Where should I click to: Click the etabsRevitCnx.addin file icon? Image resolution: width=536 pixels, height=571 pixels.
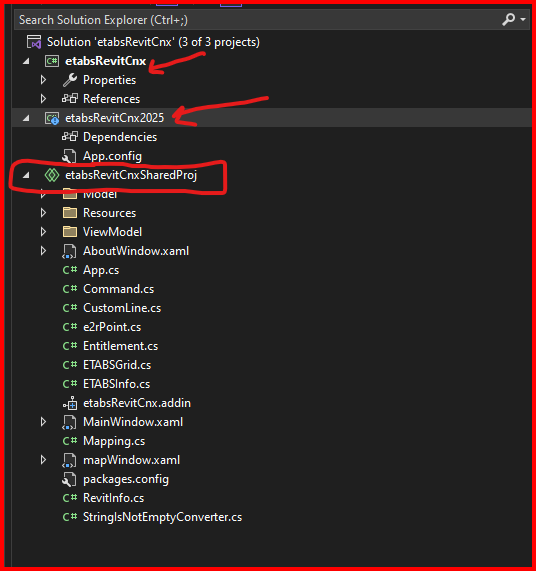pyautogui.click(x=70, y=403)
